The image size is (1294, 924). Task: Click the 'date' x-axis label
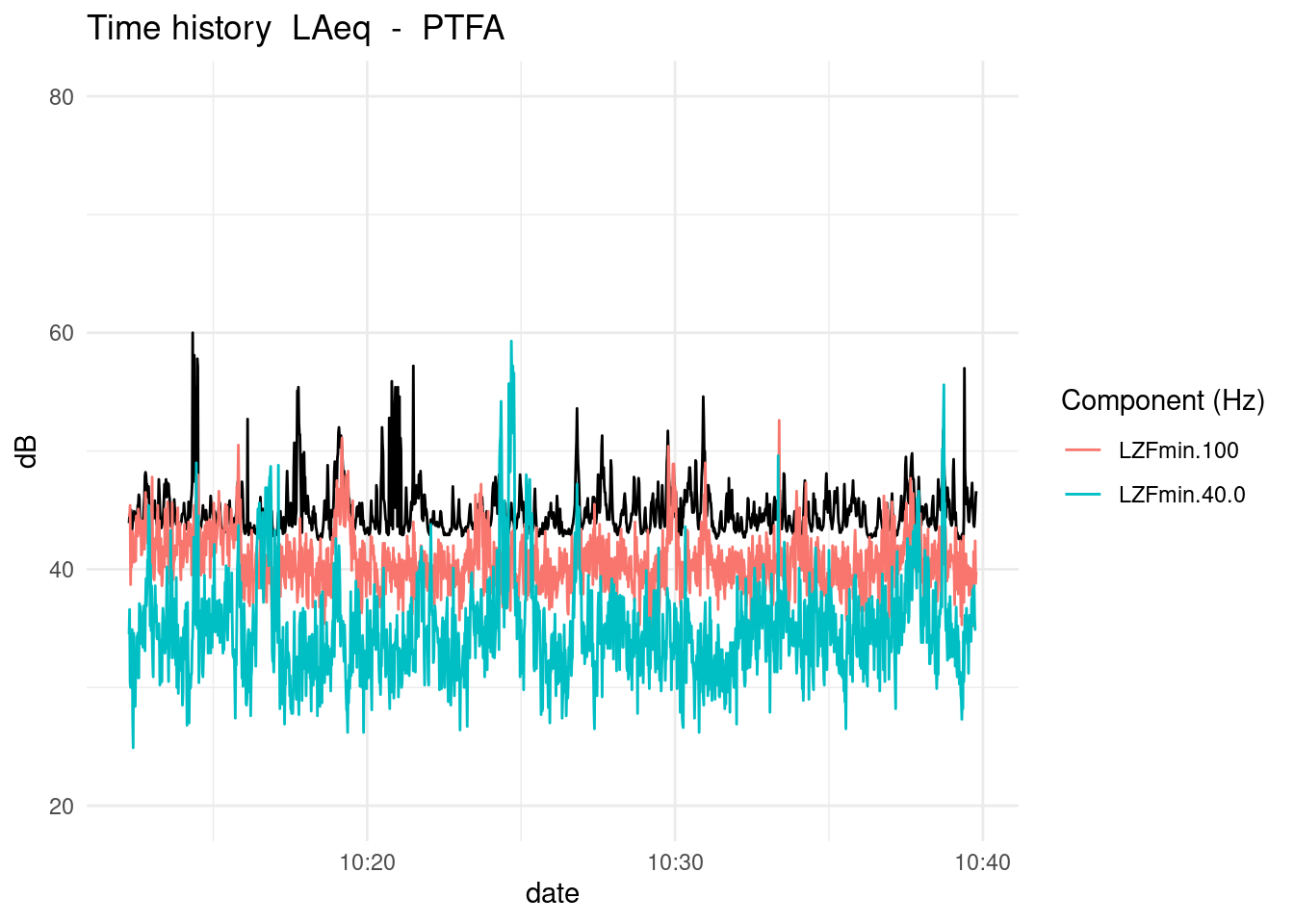pos(552,893)
